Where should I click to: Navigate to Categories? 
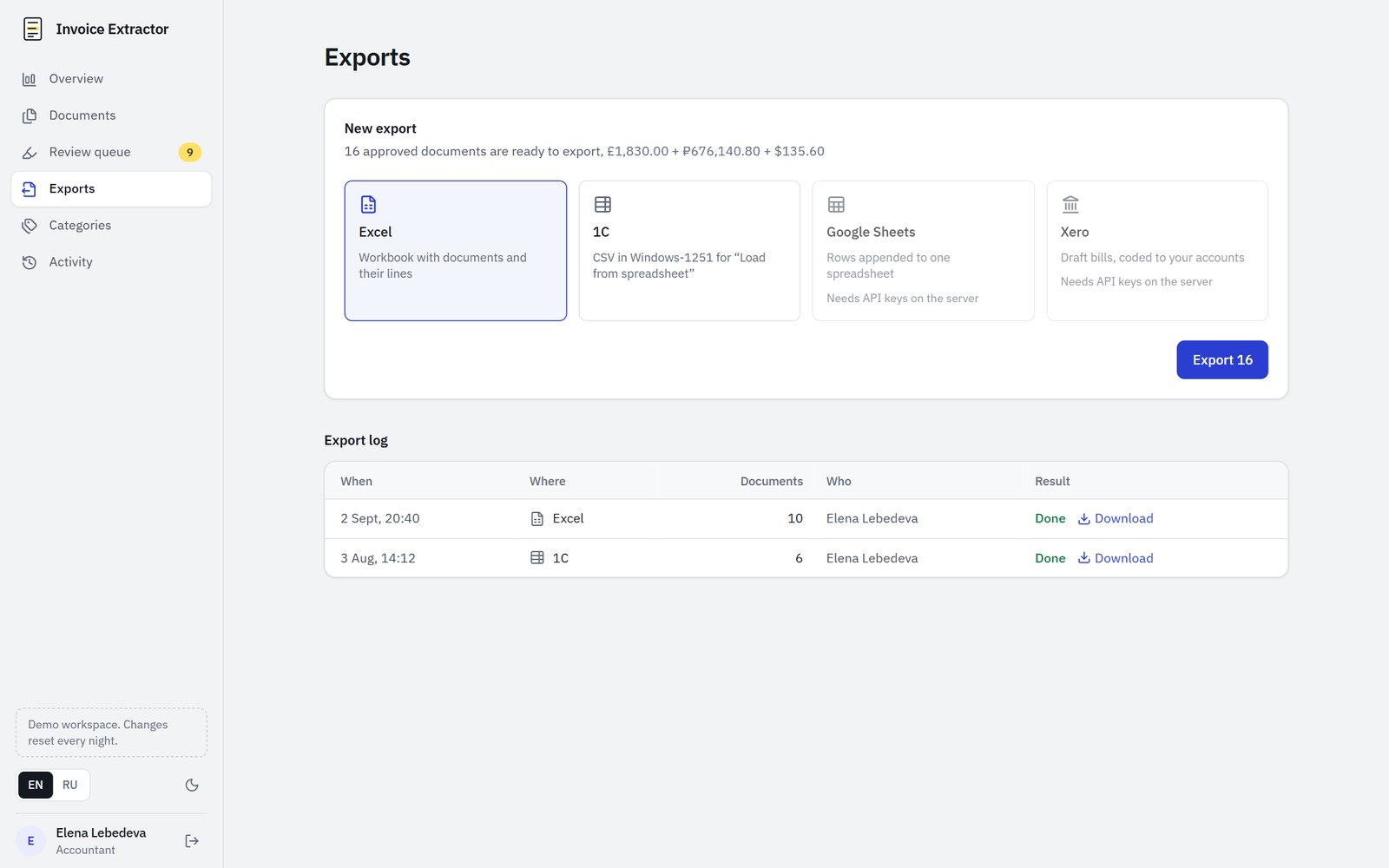tap(111, 226)
